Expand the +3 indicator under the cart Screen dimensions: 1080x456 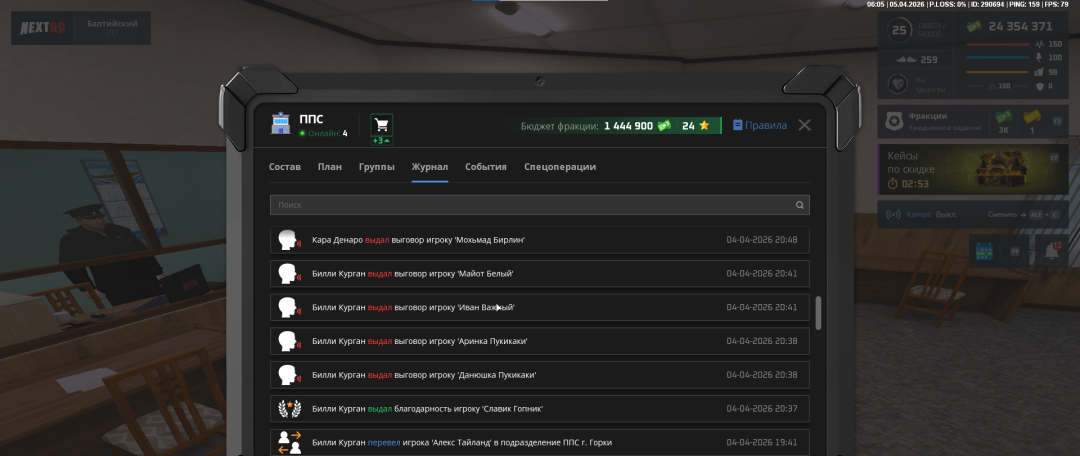point(381,141)
